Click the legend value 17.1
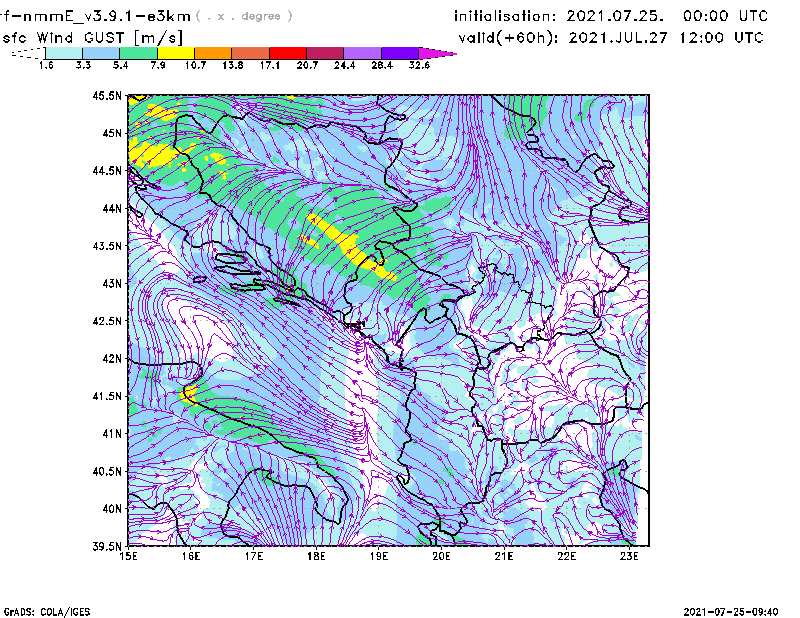The height and width of the screenshot is (618, 800). point(269,65)
